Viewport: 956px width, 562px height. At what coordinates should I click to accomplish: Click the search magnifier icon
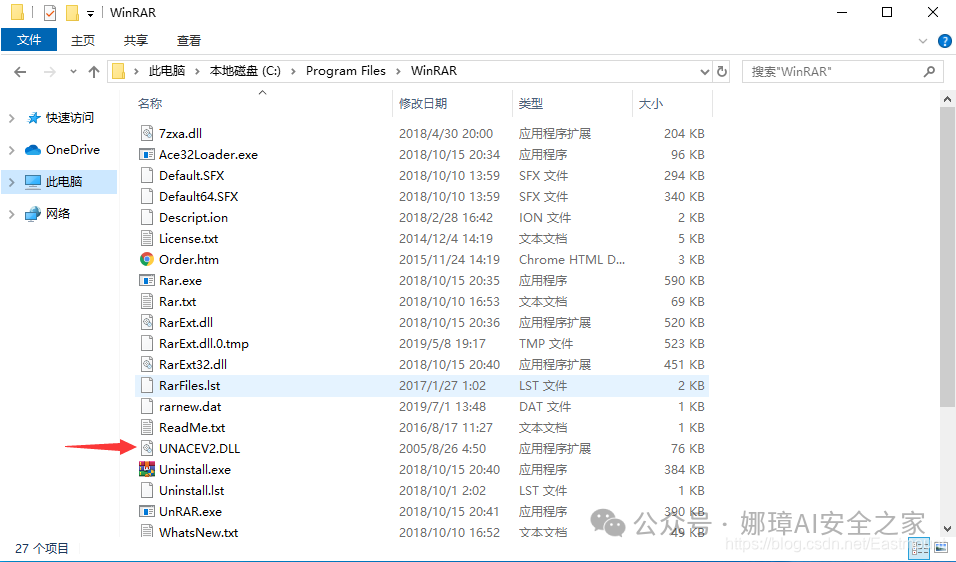929,71
